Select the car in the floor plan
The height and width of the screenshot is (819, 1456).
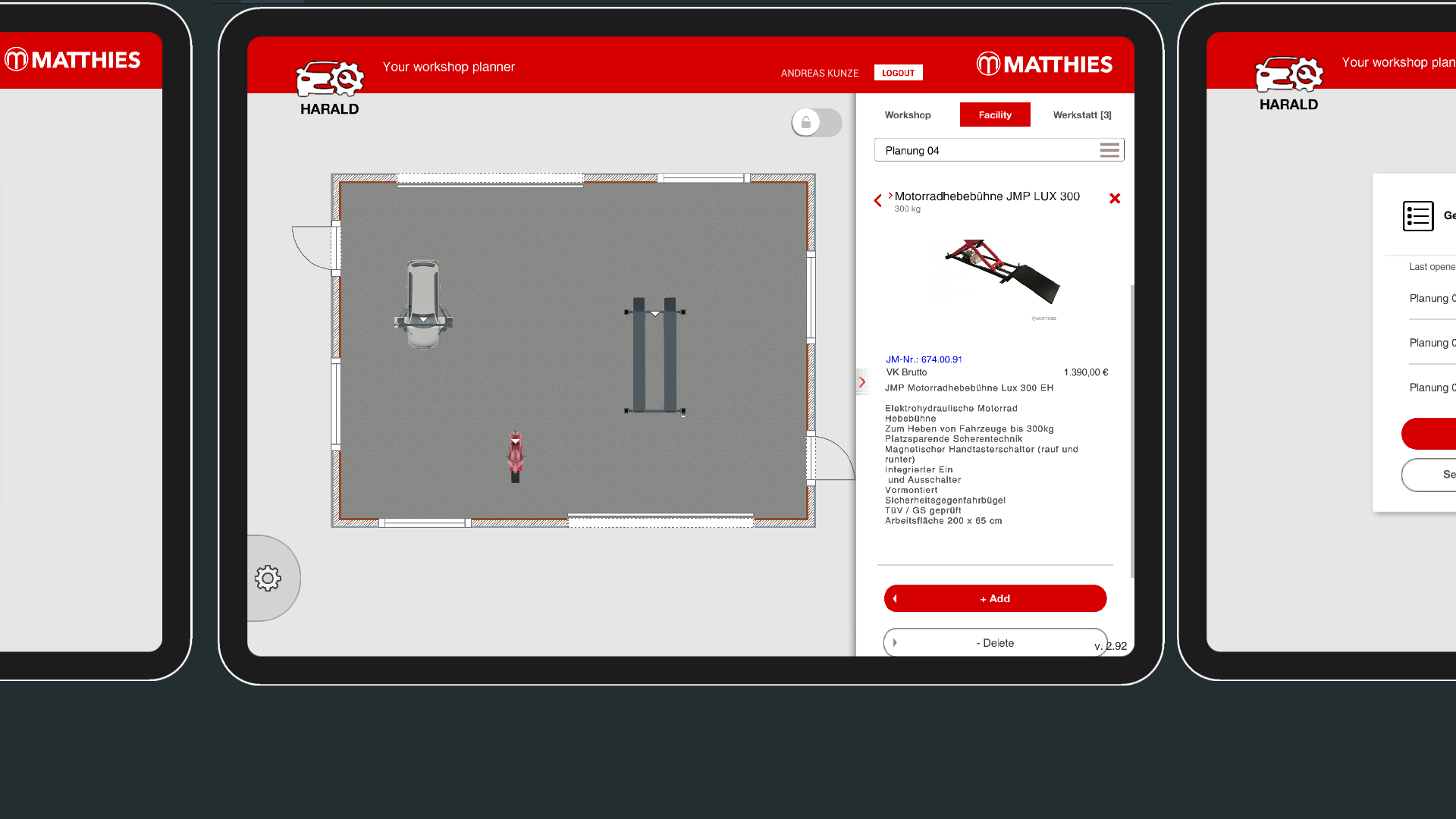pos(423,305)
